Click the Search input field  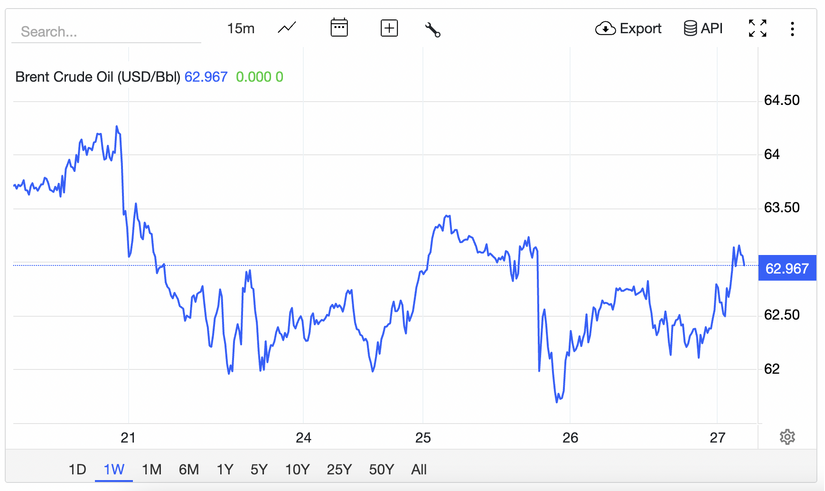coord(105,31)
